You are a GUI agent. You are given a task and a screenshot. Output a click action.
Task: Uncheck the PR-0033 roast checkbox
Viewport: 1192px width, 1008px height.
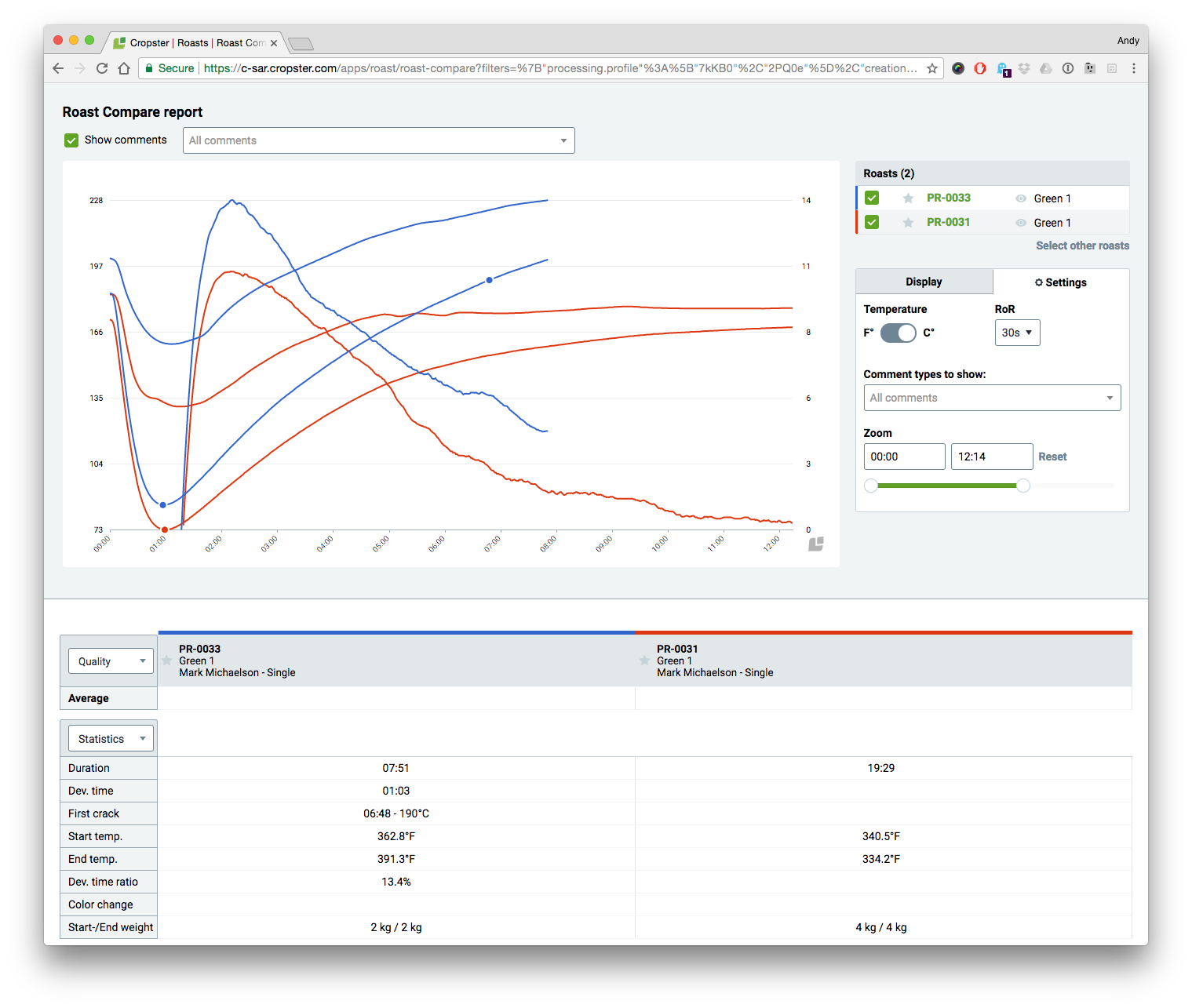tap(872, 198)
